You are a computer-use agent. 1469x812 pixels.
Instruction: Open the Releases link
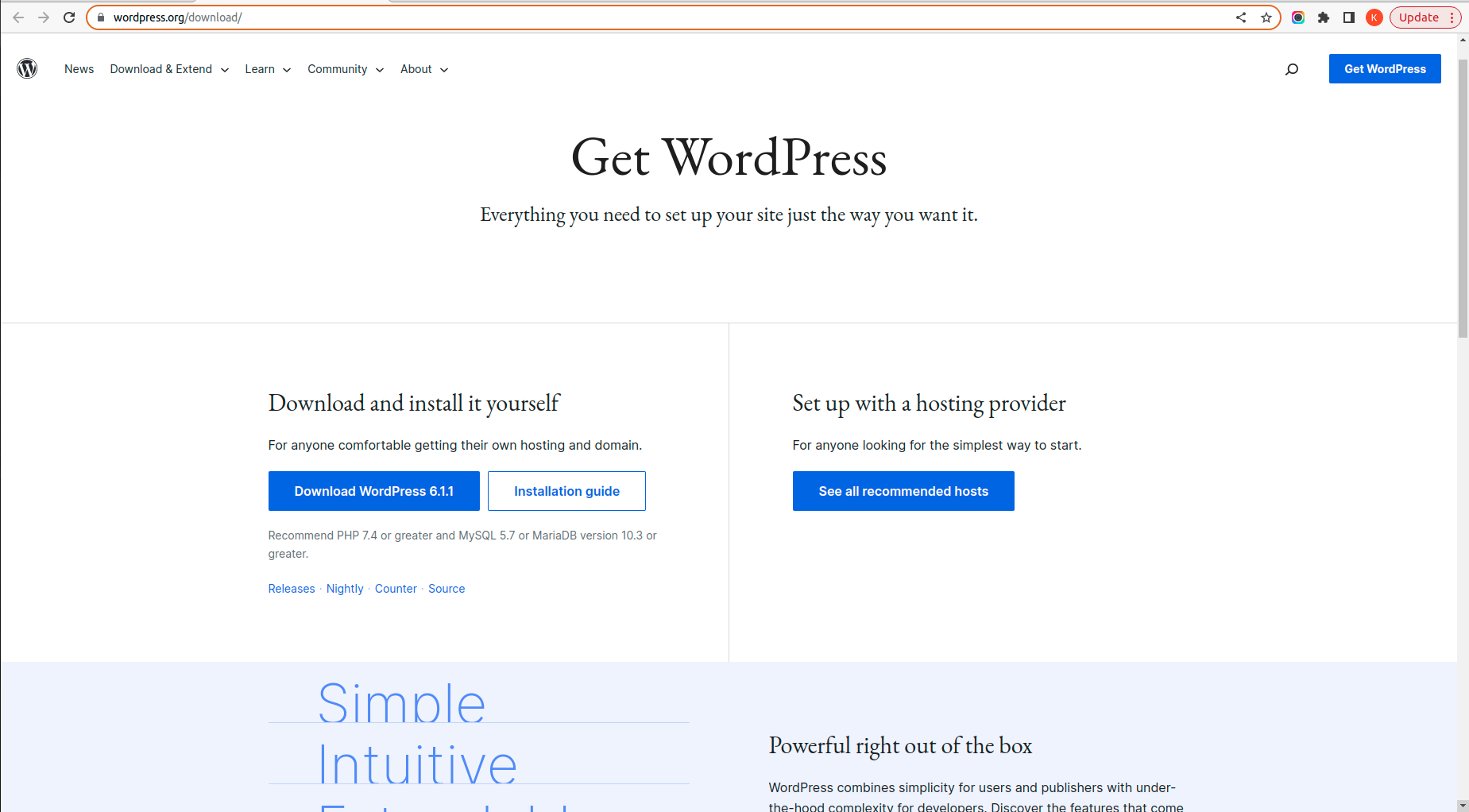pyautogui.click(x=292, y=589)
